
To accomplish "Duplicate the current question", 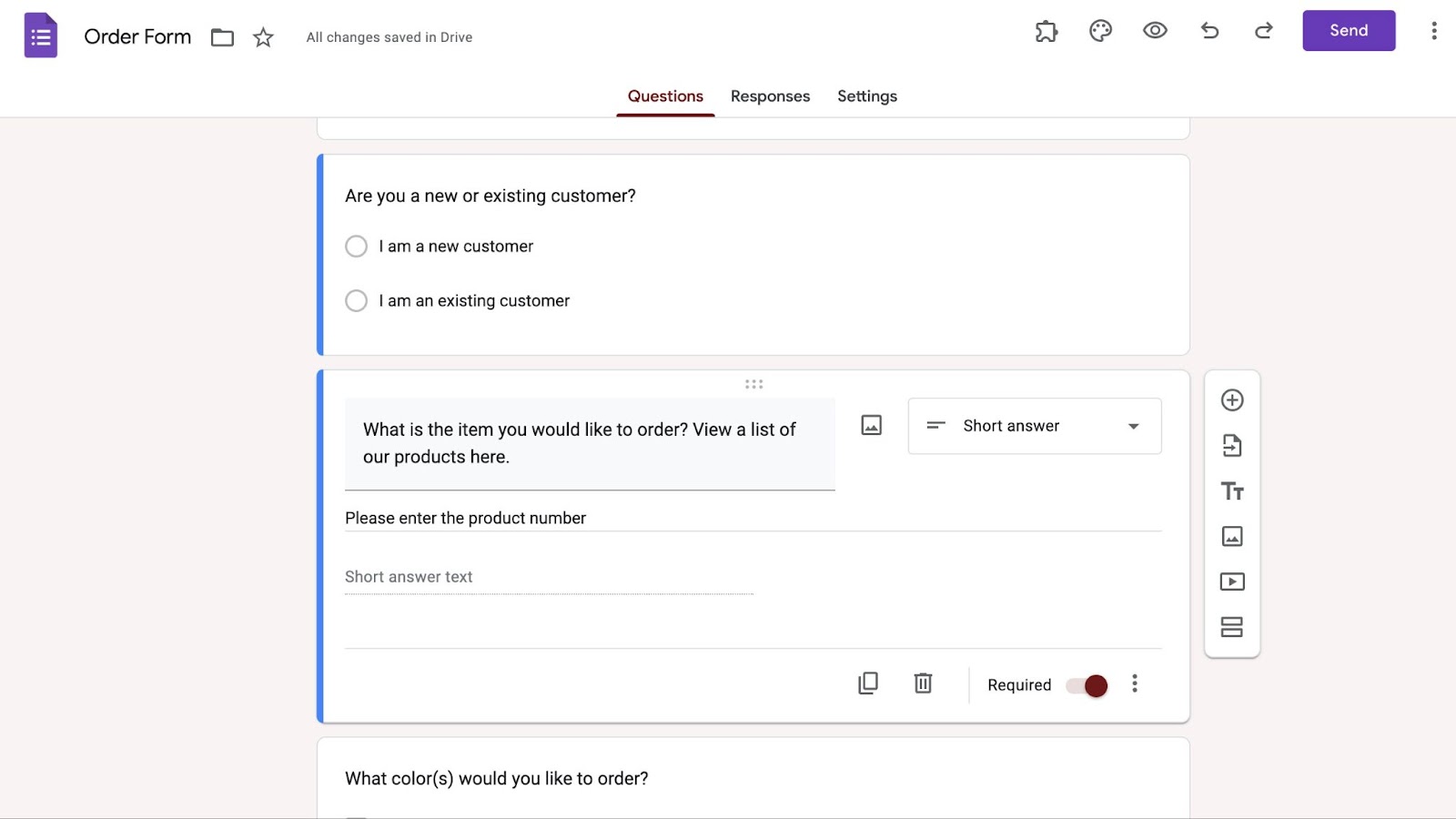I will click(868, 683).
